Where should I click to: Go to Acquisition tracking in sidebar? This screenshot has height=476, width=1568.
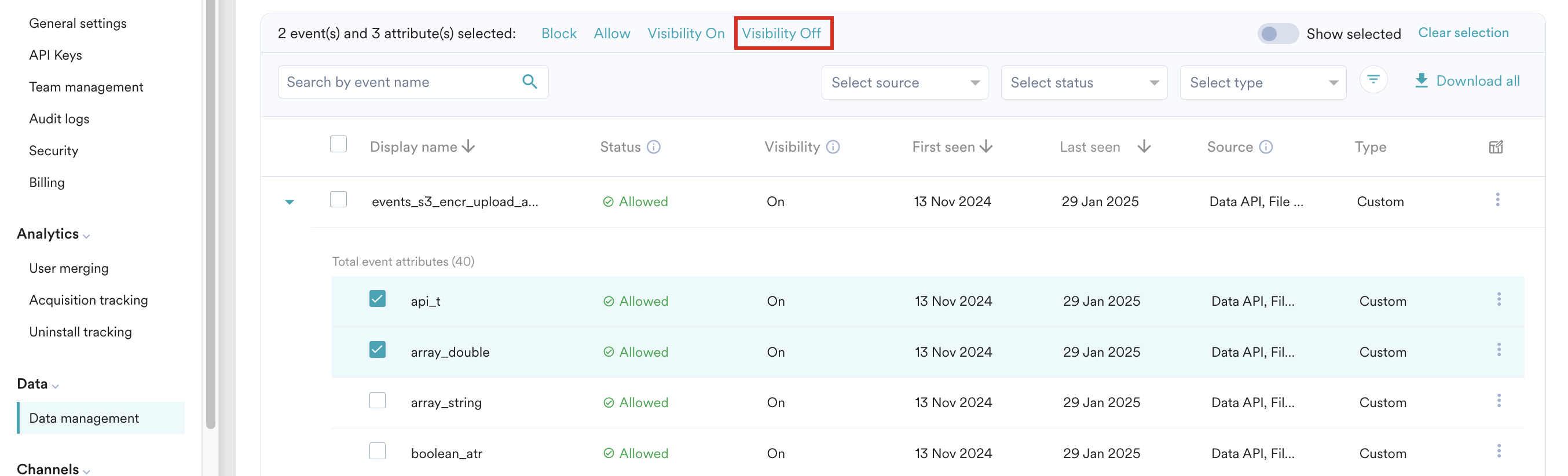click(88, 300)
